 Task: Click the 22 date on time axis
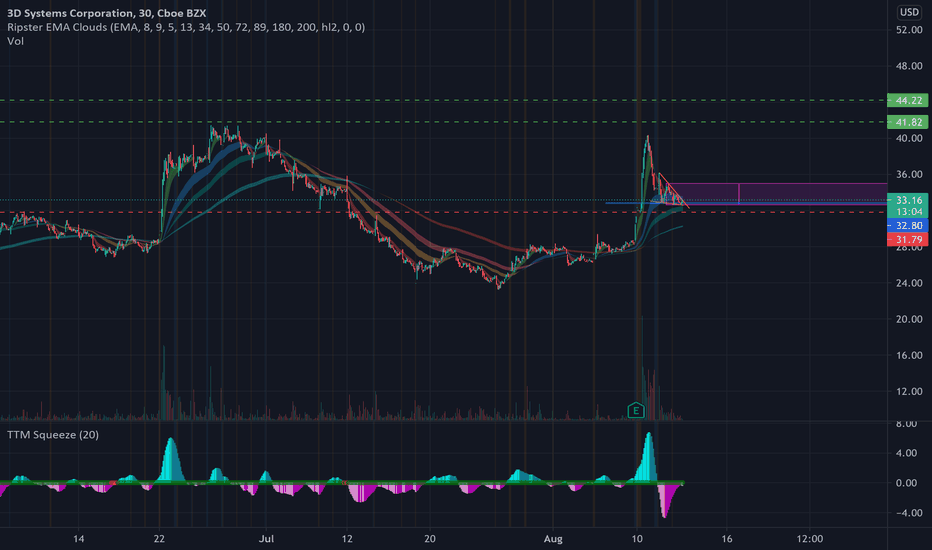[159, 539]
